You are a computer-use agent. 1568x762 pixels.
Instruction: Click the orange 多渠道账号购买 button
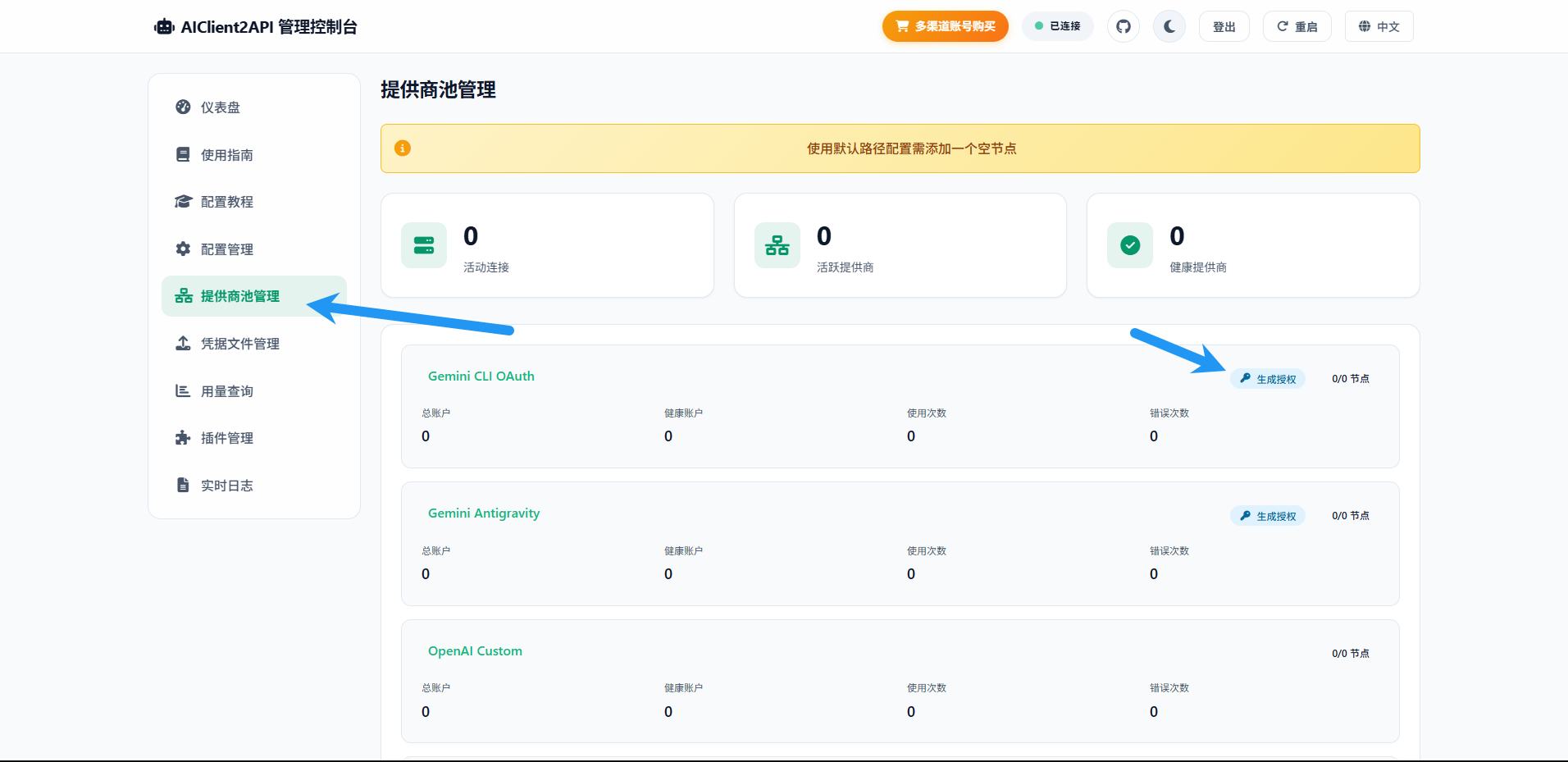tap(945, 26)
